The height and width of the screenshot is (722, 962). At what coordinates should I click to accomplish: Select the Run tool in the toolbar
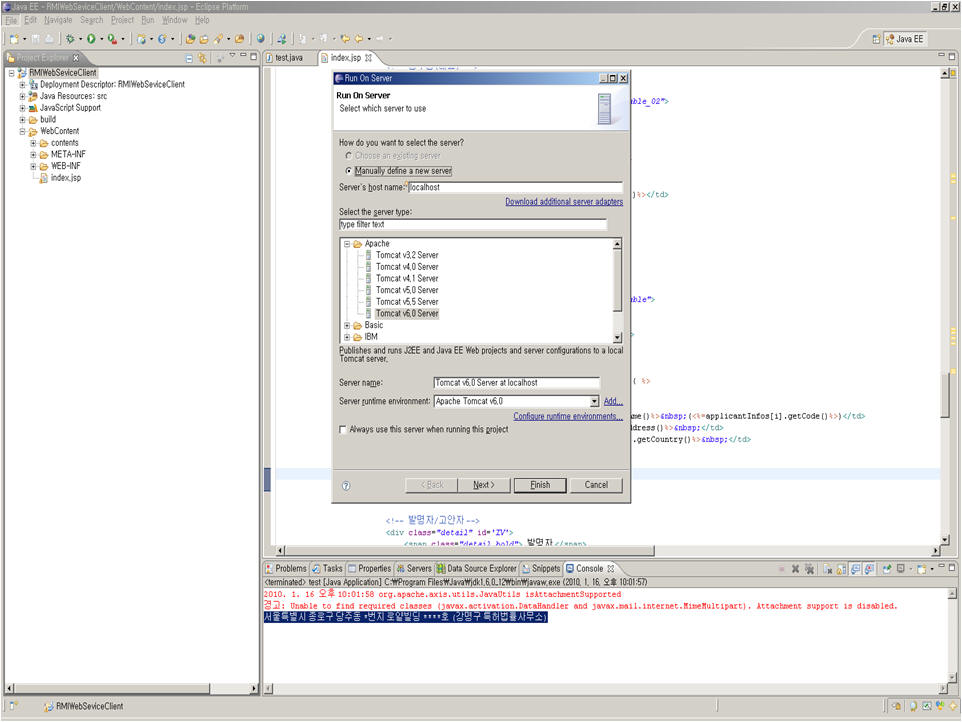[89, 39]
